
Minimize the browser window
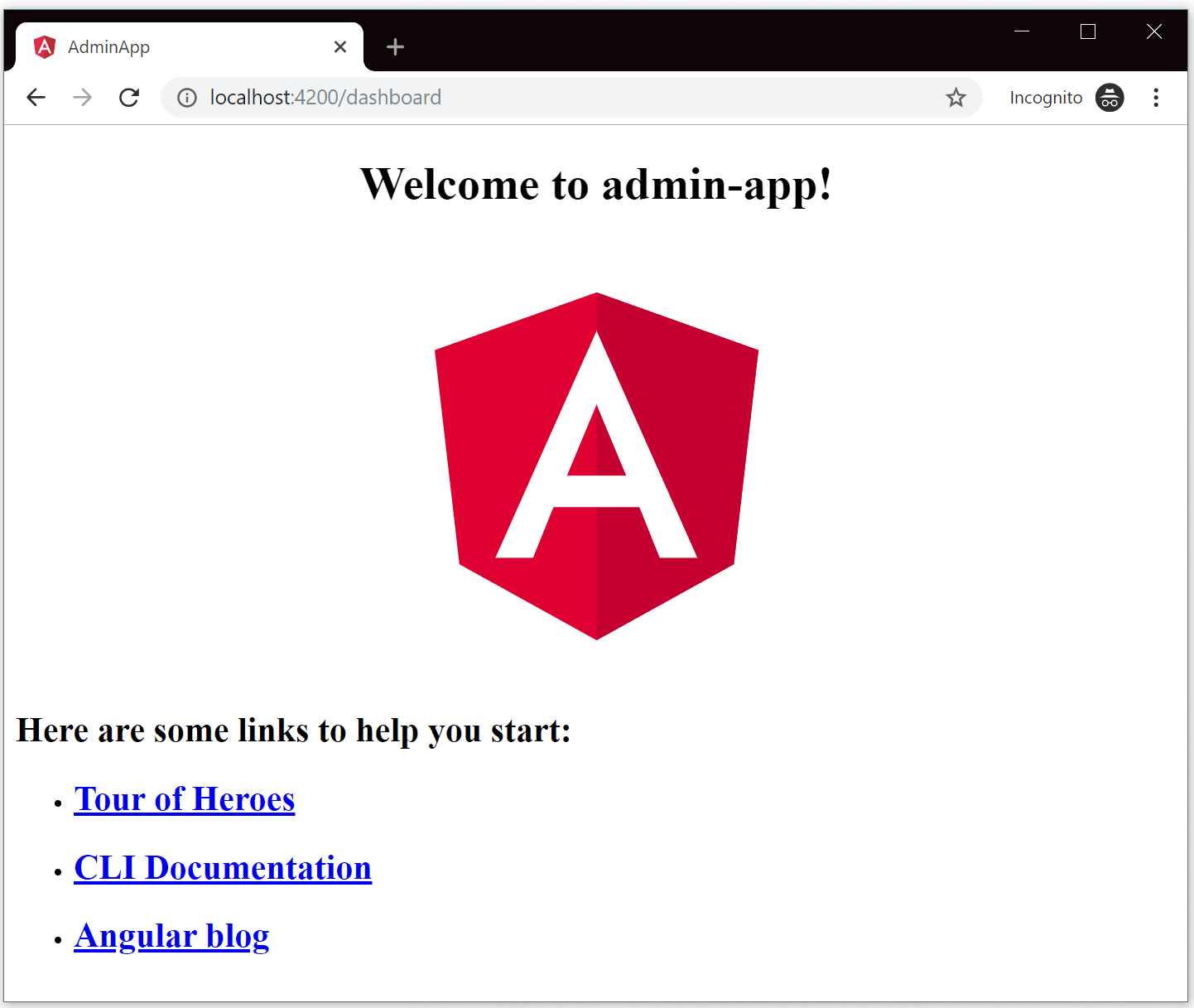[1022, 31]
